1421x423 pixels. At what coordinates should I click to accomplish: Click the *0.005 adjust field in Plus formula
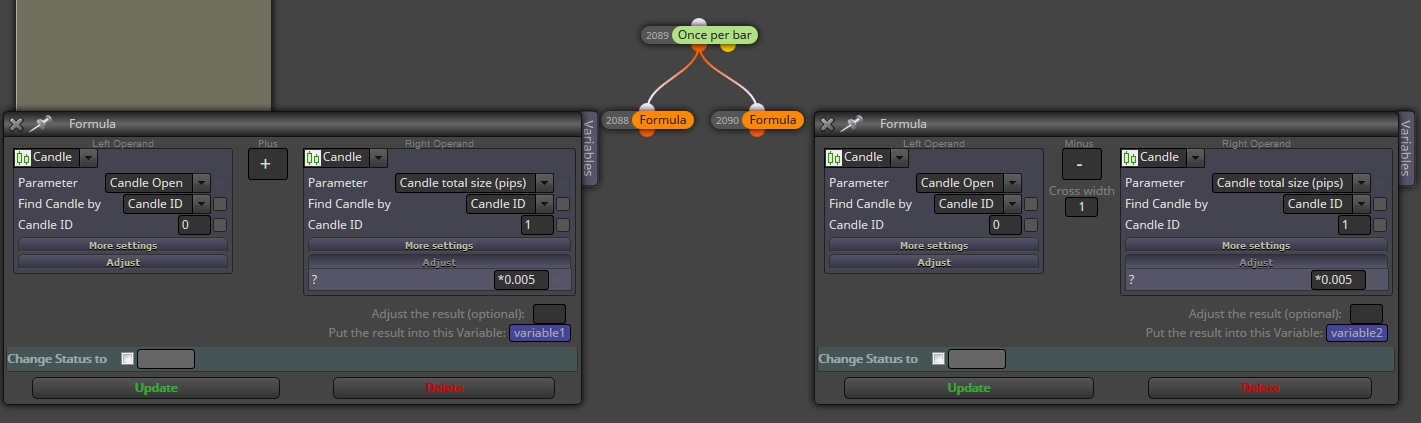click(521, 280)
